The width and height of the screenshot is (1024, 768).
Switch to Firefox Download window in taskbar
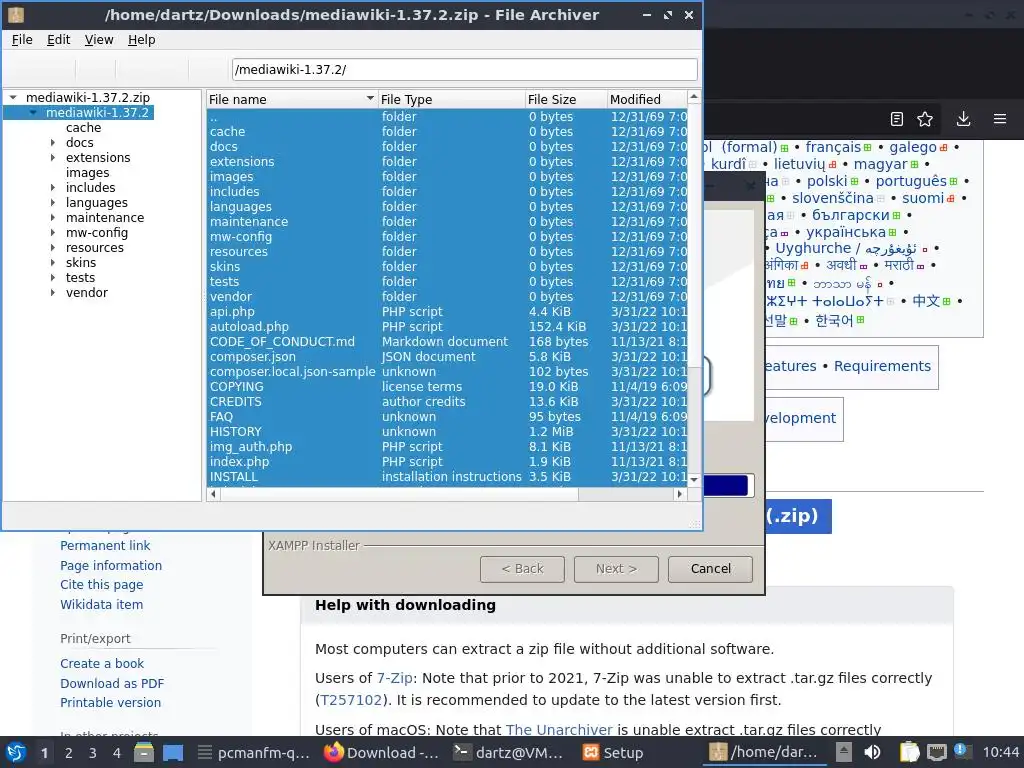(382, 752)
